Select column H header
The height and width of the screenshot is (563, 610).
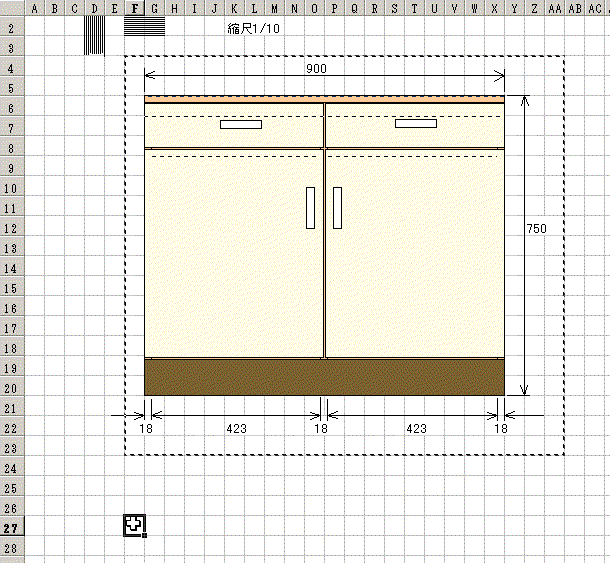[175, 8]
